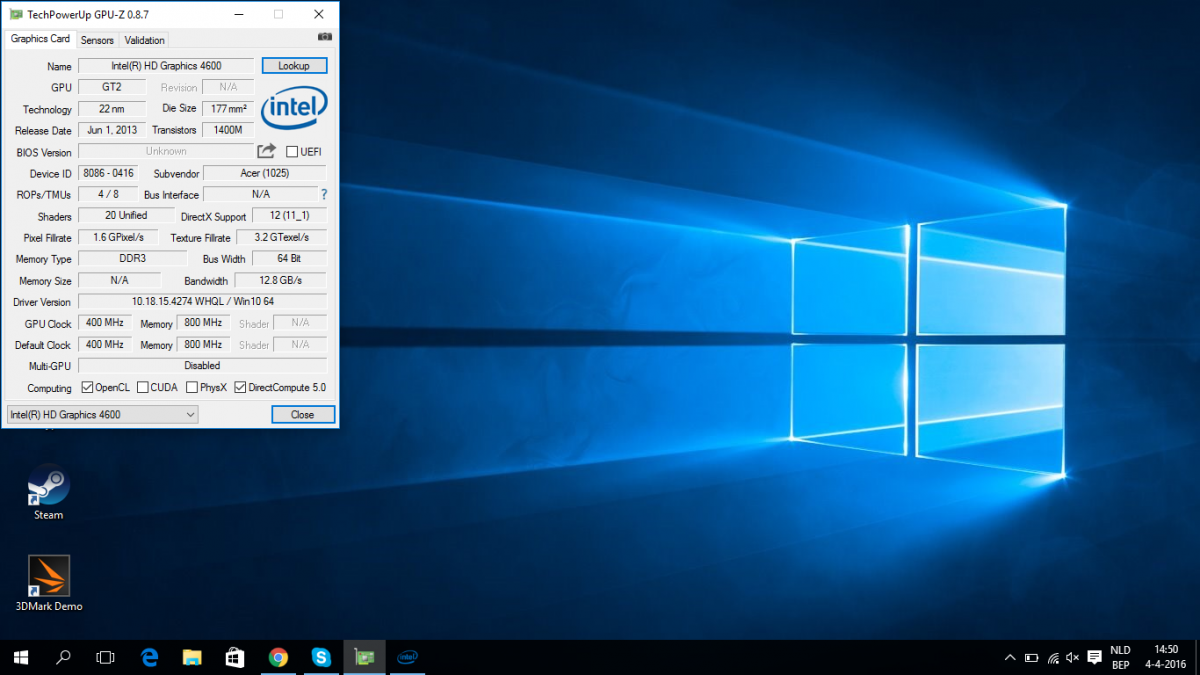Toggle the PhysX checkbox
This screenshot has height=675, width=1200.
click(x=192, y=388)
